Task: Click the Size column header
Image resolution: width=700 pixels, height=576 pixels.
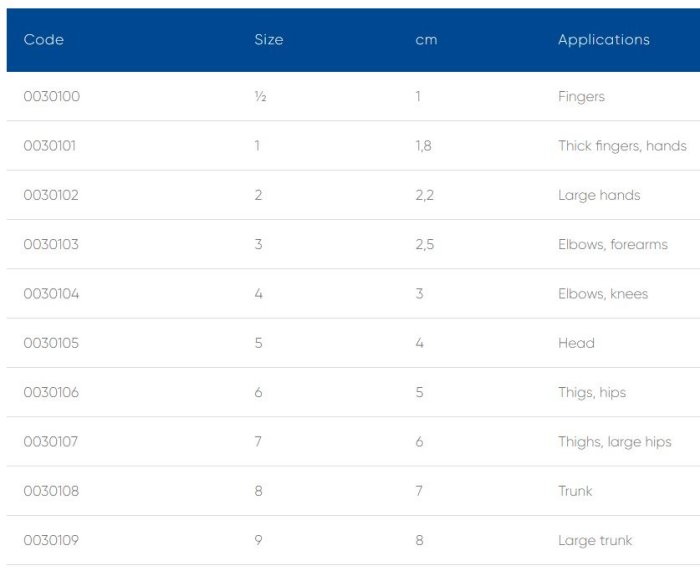Action: point(269,40)
